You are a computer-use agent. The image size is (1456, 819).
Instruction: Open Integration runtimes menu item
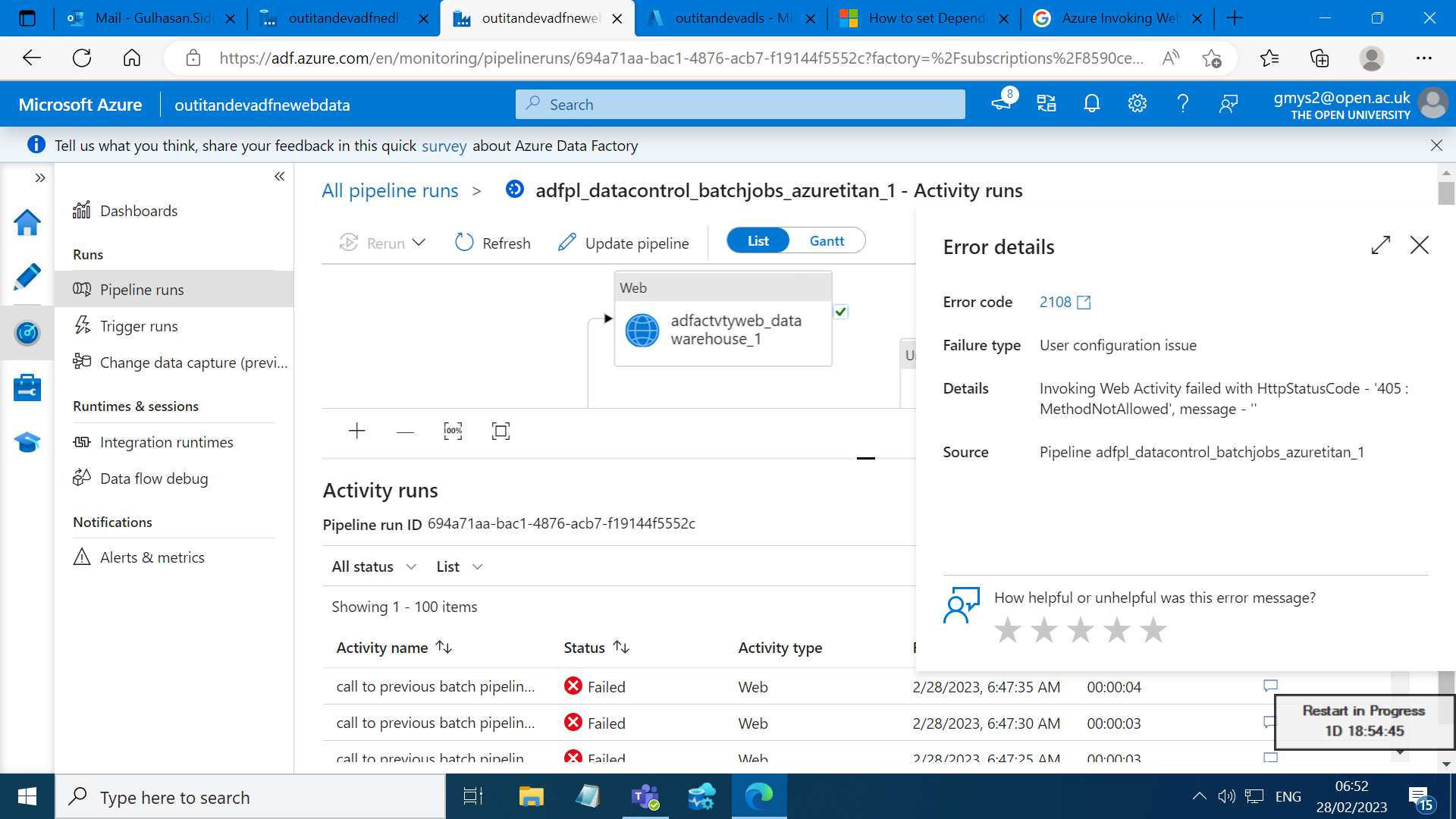[x=166, y=442]
